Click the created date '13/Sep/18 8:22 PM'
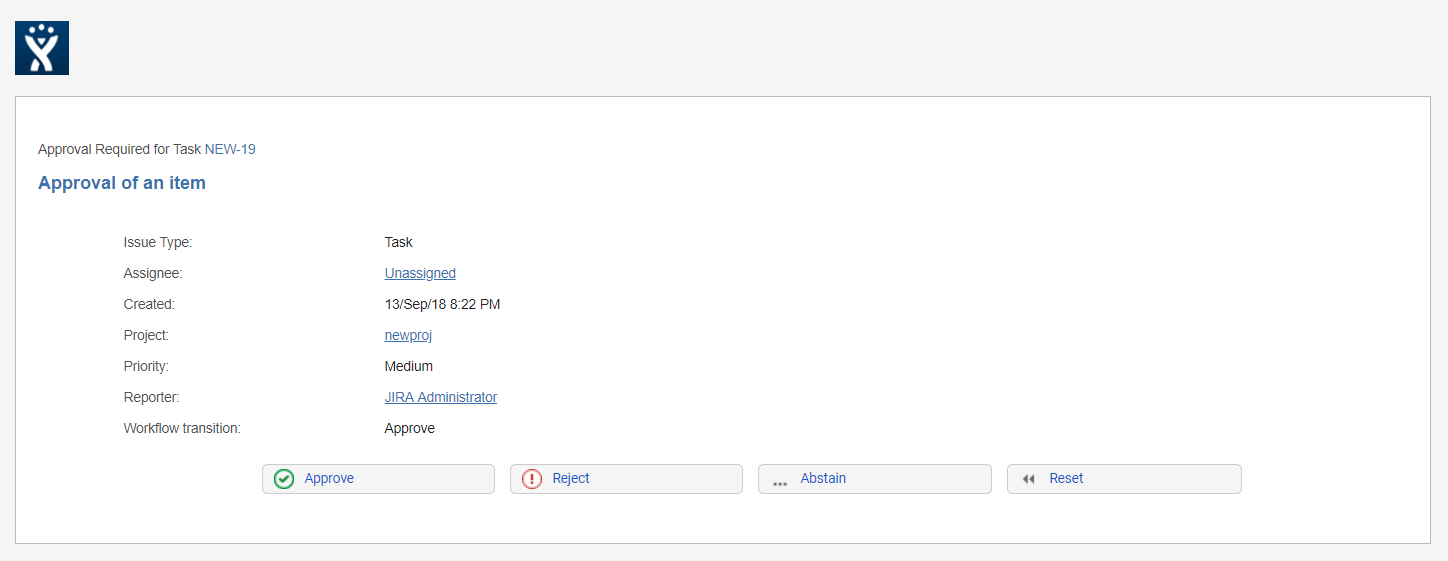The image size is (1448, 561). pos(442,304)
